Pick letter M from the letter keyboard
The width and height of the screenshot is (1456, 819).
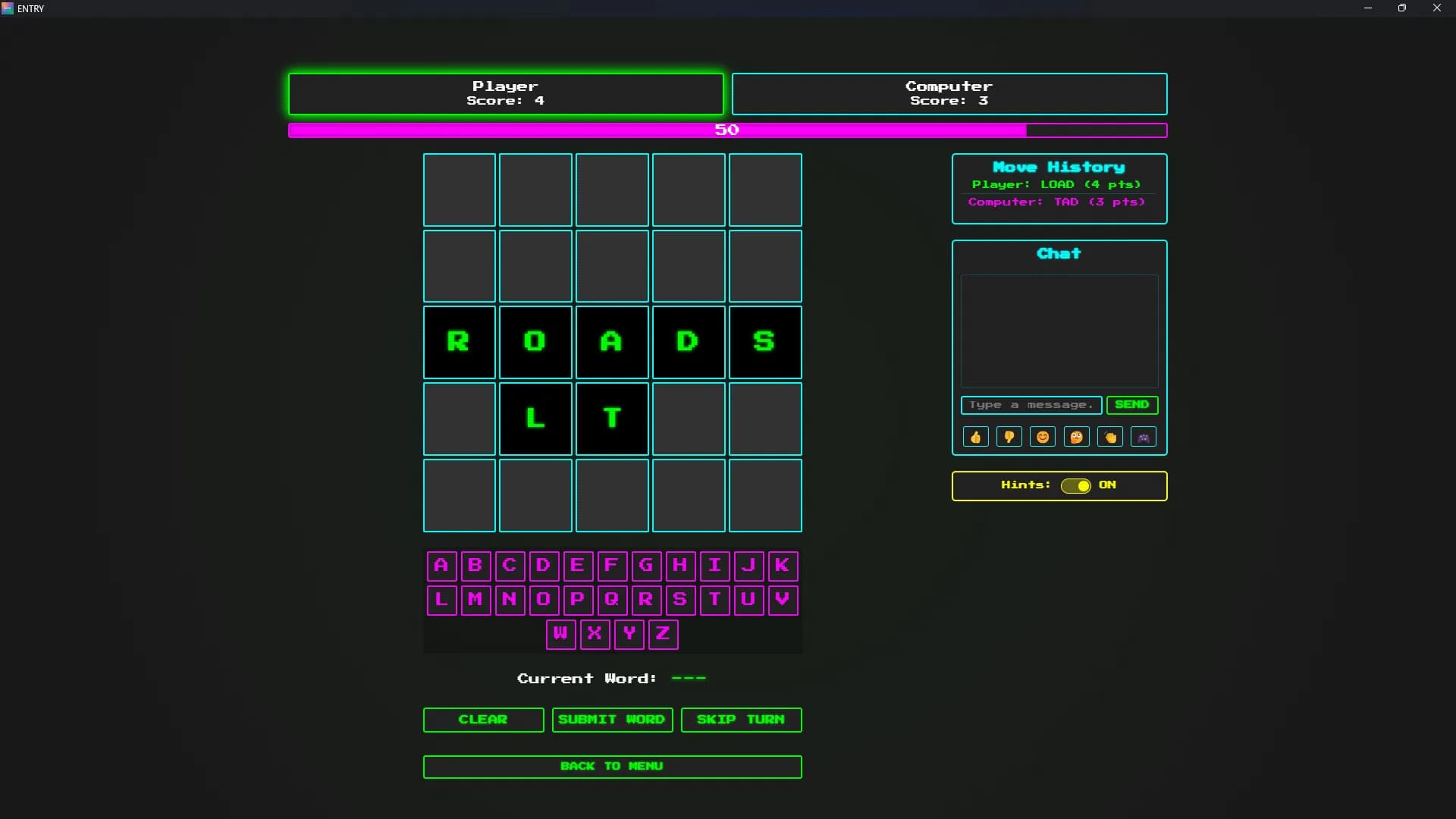click(475, 600)
